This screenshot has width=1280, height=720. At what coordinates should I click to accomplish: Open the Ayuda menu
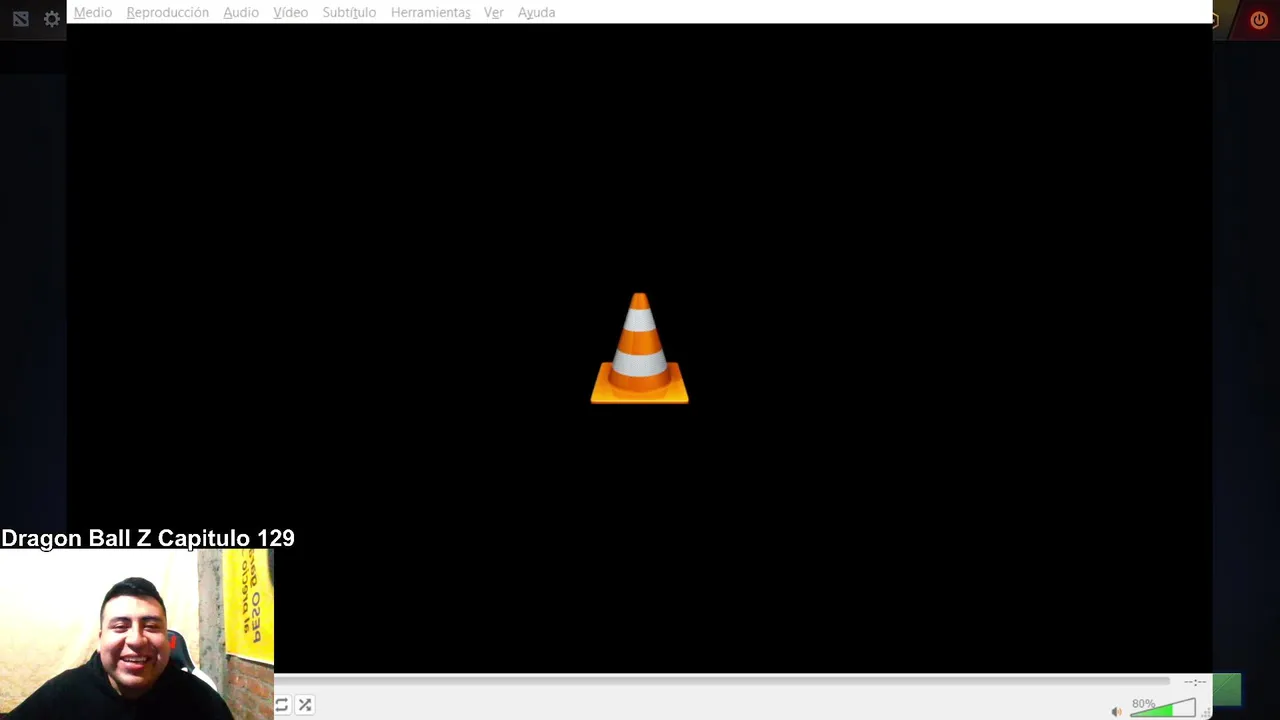tap(536, 12)
